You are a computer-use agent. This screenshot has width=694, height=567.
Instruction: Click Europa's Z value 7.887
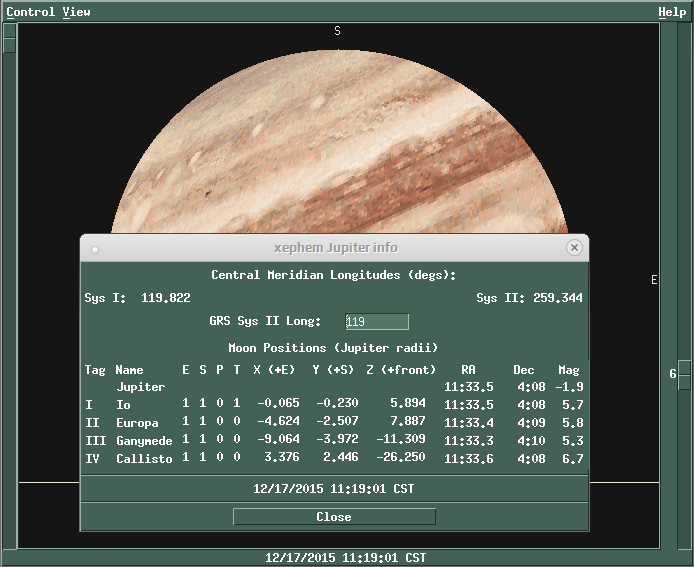(408, 420)
